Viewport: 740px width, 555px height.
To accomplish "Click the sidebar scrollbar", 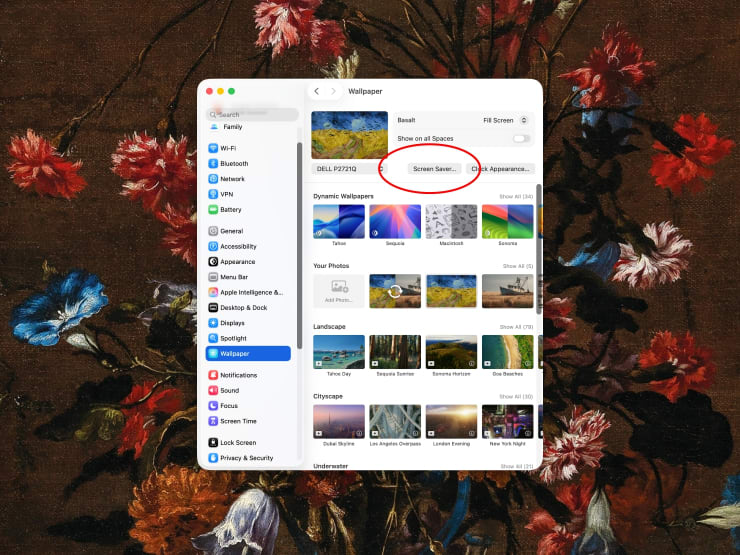I will tap(299, 245).
